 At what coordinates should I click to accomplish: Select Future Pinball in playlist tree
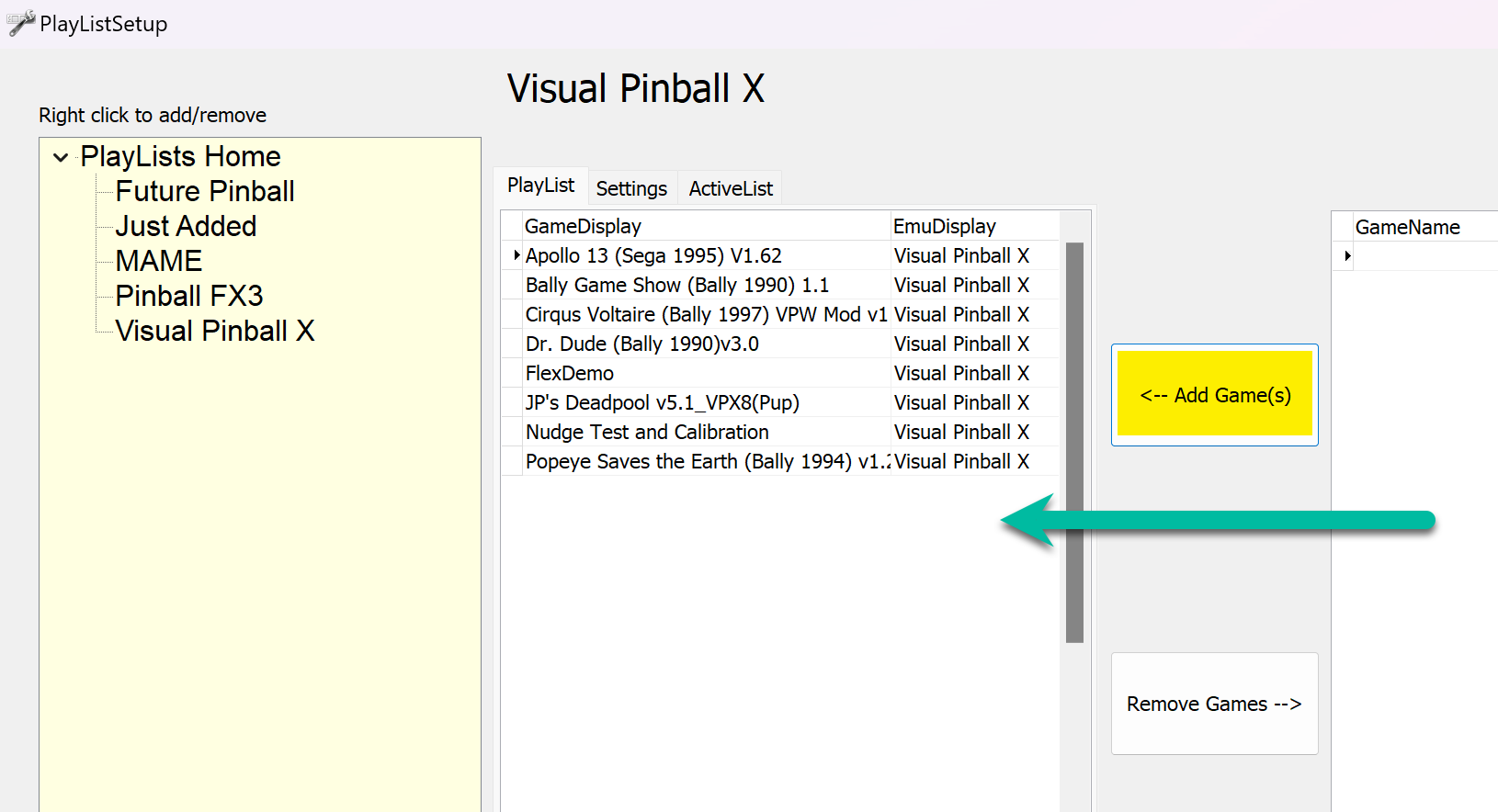point(204,191)
